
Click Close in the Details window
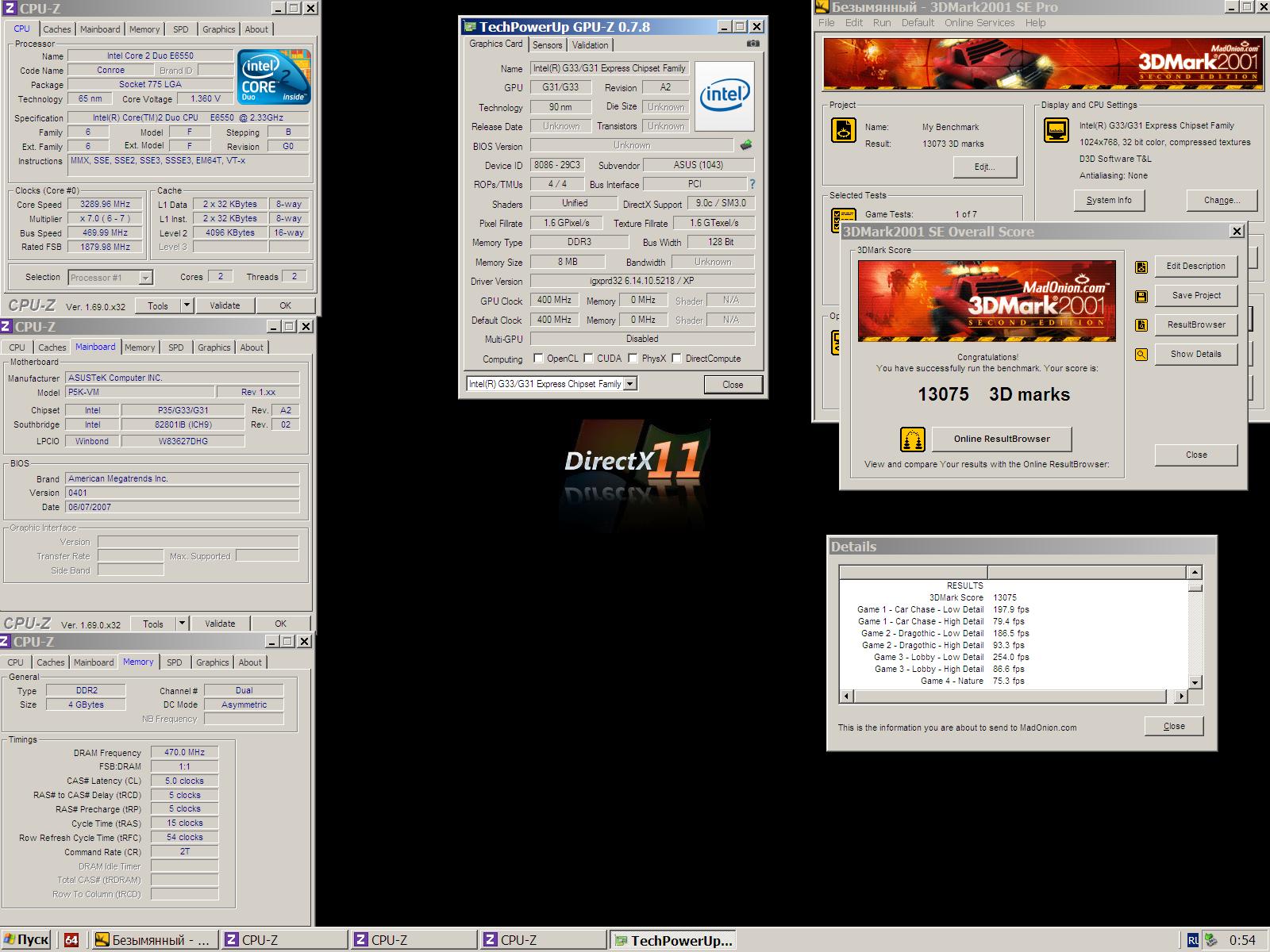click(1174, 726)
